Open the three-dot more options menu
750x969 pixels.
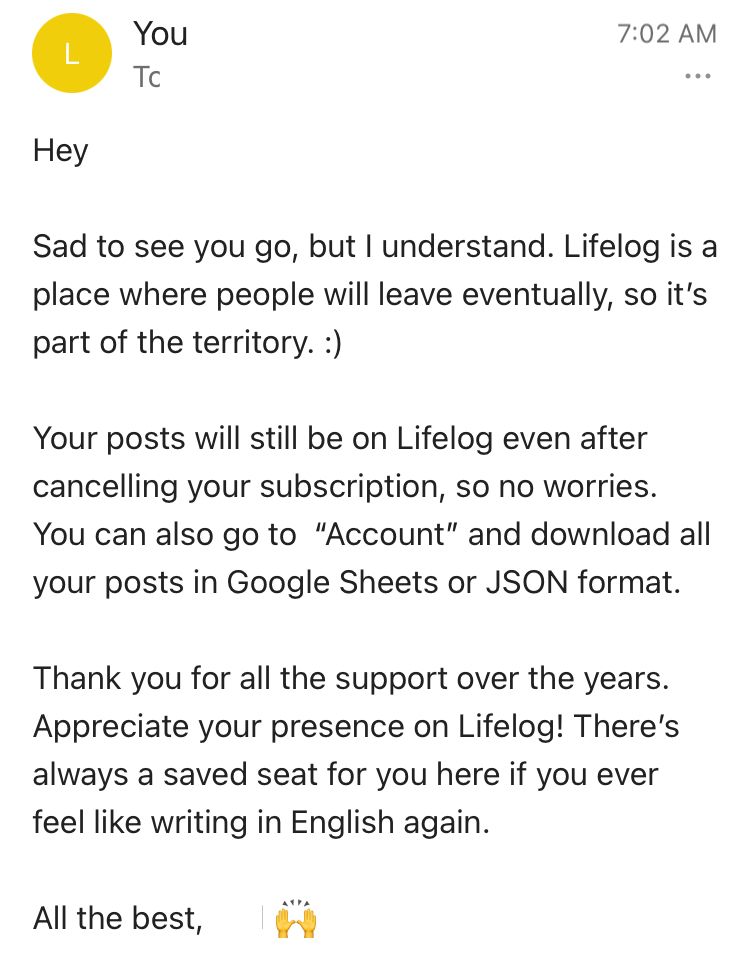point(698,77)
